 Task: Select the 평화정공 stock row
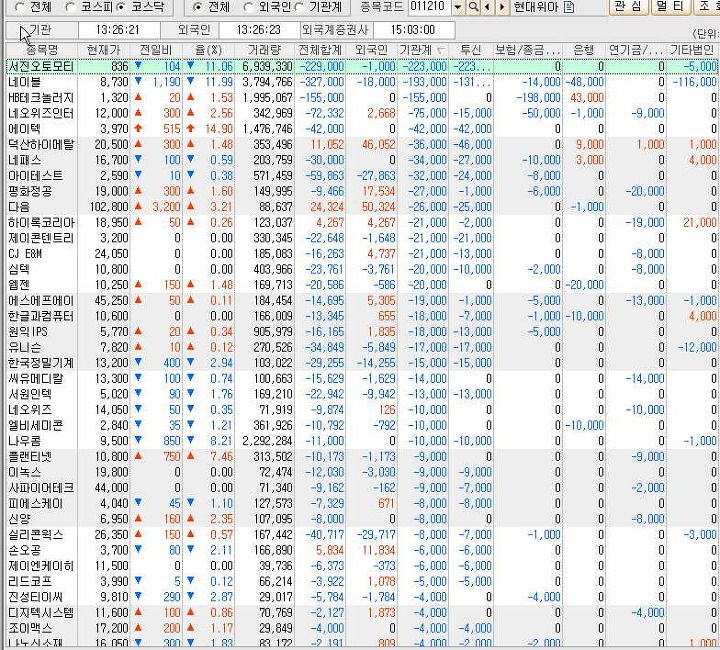pyautogui.click(x=362, y=191)
